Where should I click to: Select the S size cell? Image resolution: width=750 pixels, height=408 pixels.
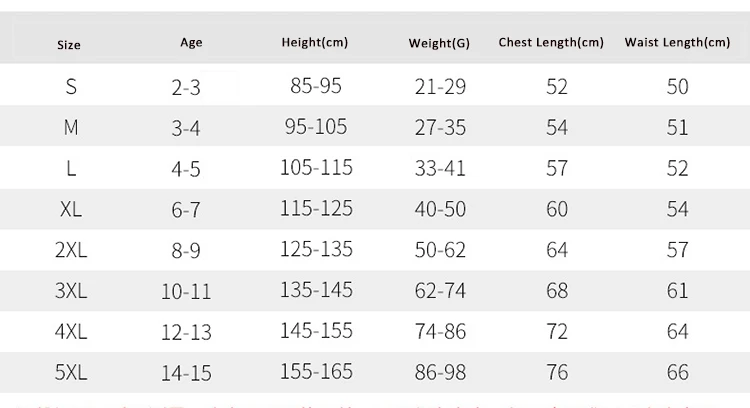tap(71, 87)
